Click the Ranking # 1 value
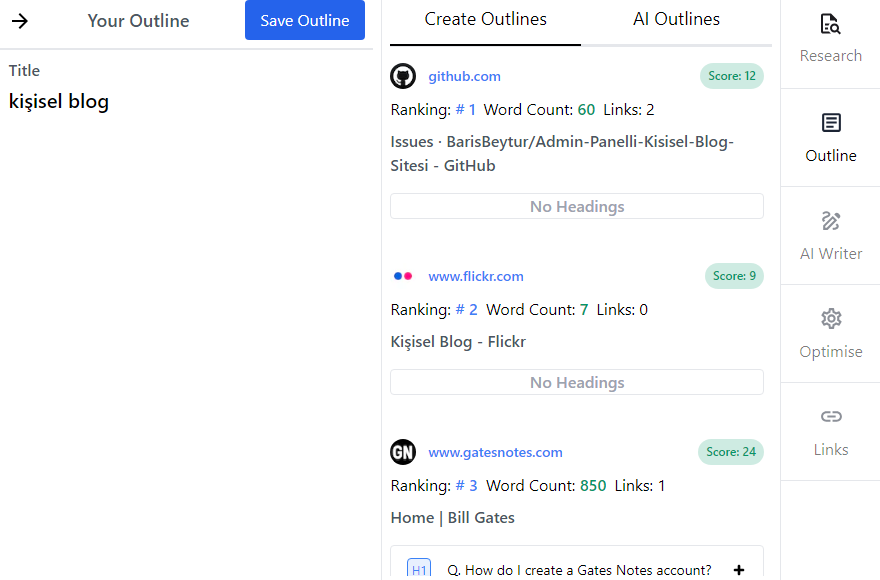Viewport: 880px width, 580px height. click(x=465, y=109)
